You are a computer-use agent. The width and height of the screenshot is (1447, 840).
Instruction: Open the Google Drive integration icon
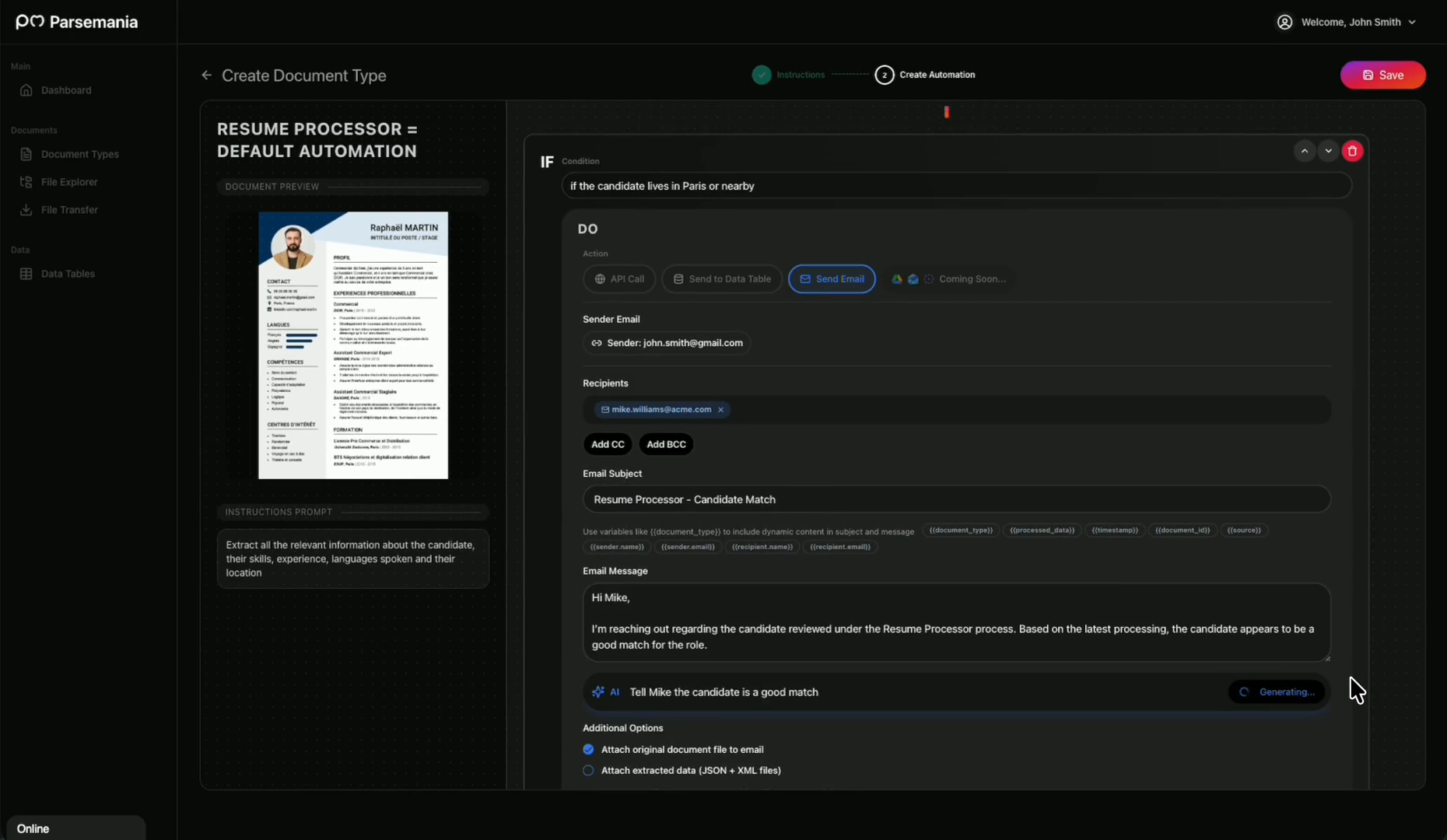click(x=896, y=278)
